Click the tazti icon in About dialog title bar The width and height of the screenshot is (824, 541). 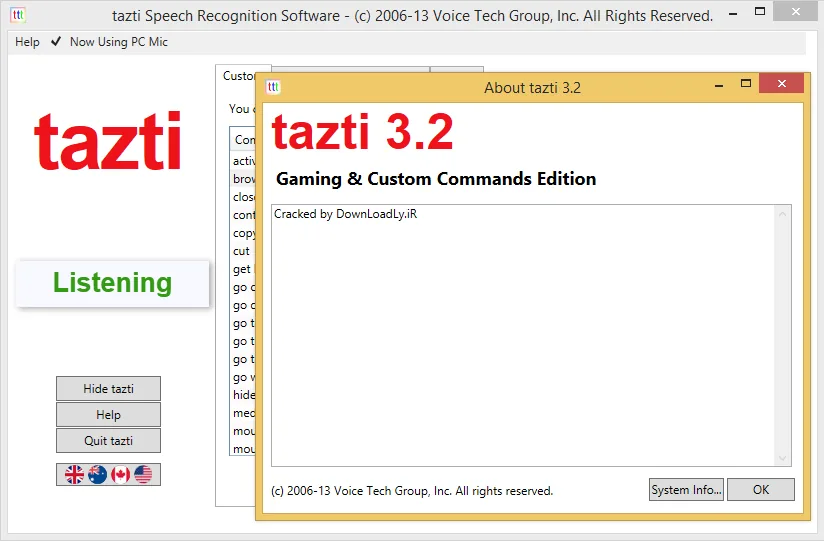click(x=273, y=87)
